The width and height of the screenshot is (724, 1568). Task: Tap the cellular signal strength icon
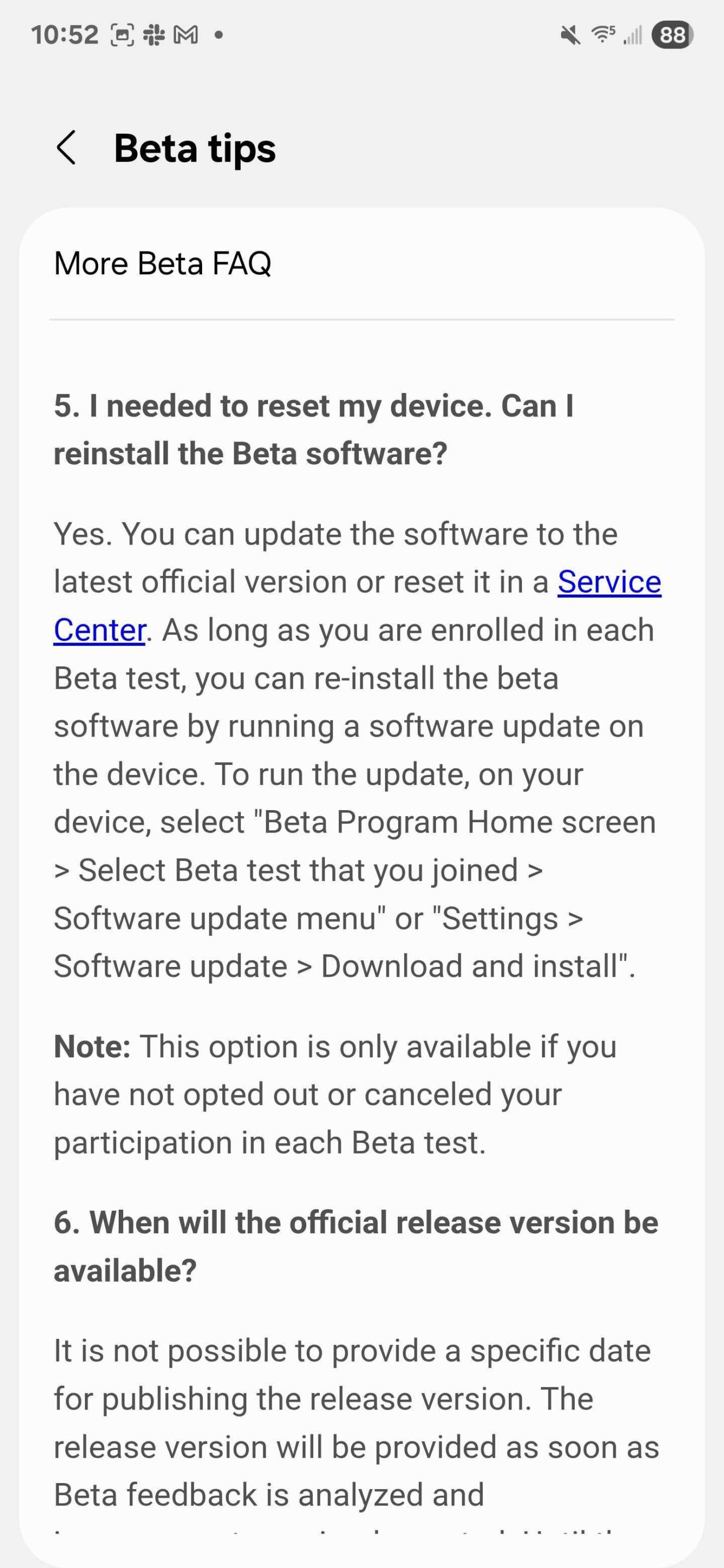(632, 35)
